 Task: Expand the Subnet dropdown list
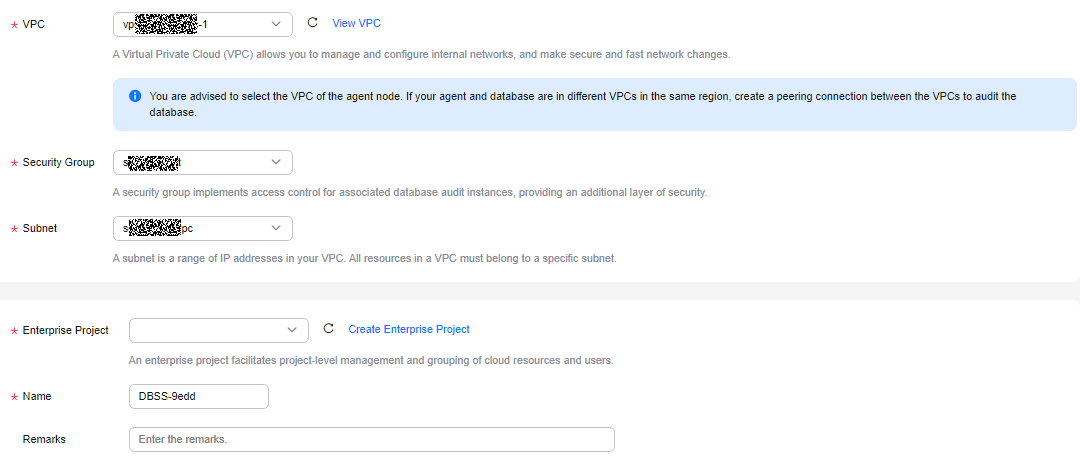click(202, 229)
